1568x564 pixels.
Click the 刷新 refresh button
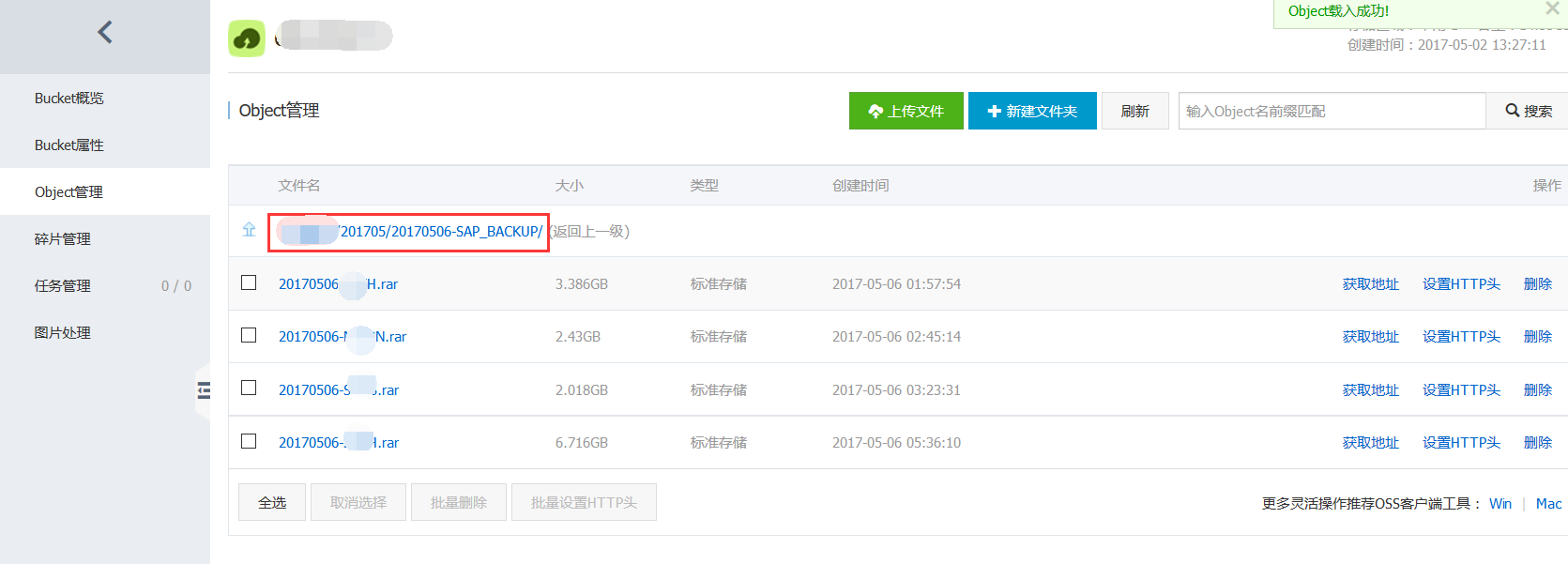pyautogui.click(x=1134, y=111)
